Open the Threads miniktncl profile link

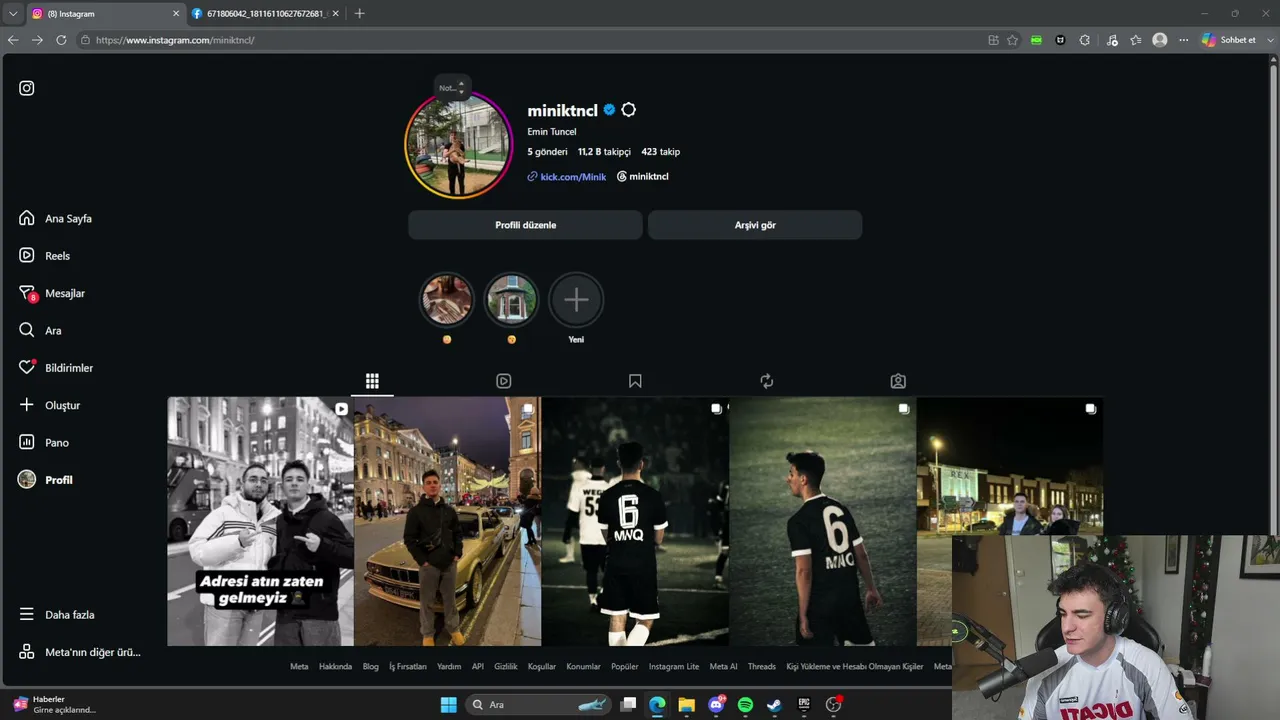(643, 177)
